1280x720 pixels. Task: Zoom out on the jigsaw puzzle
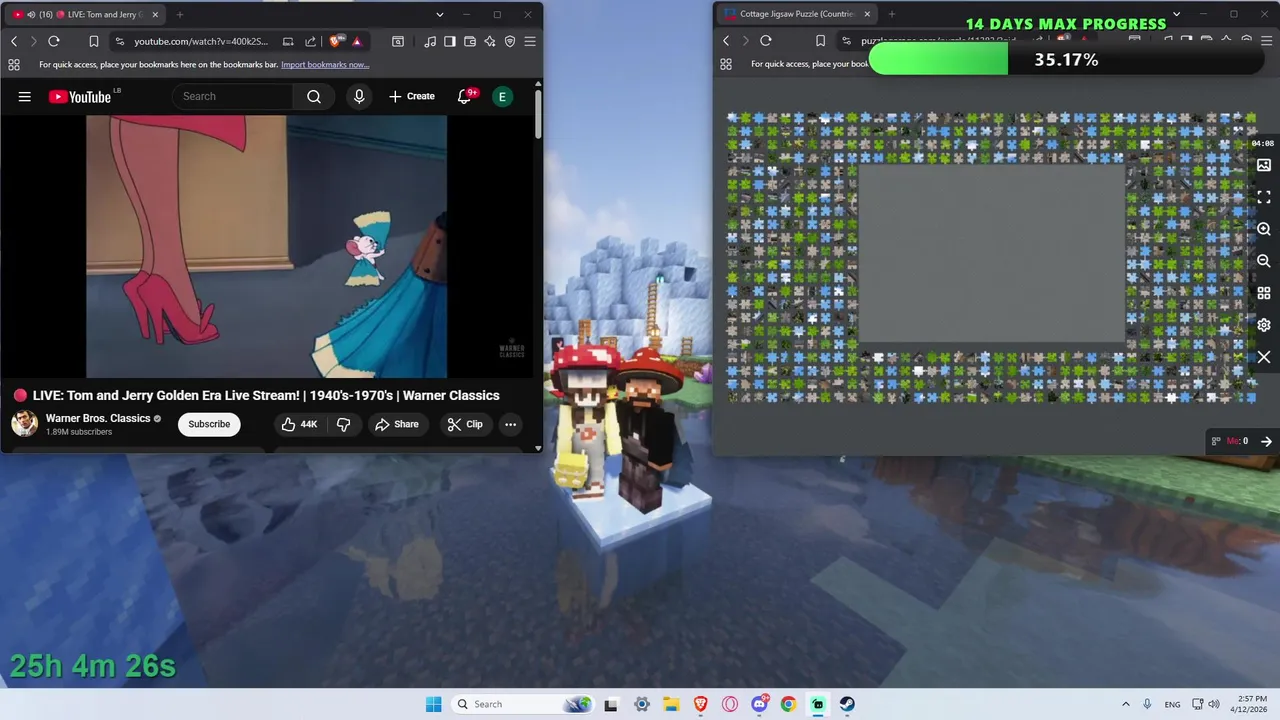1264,261
